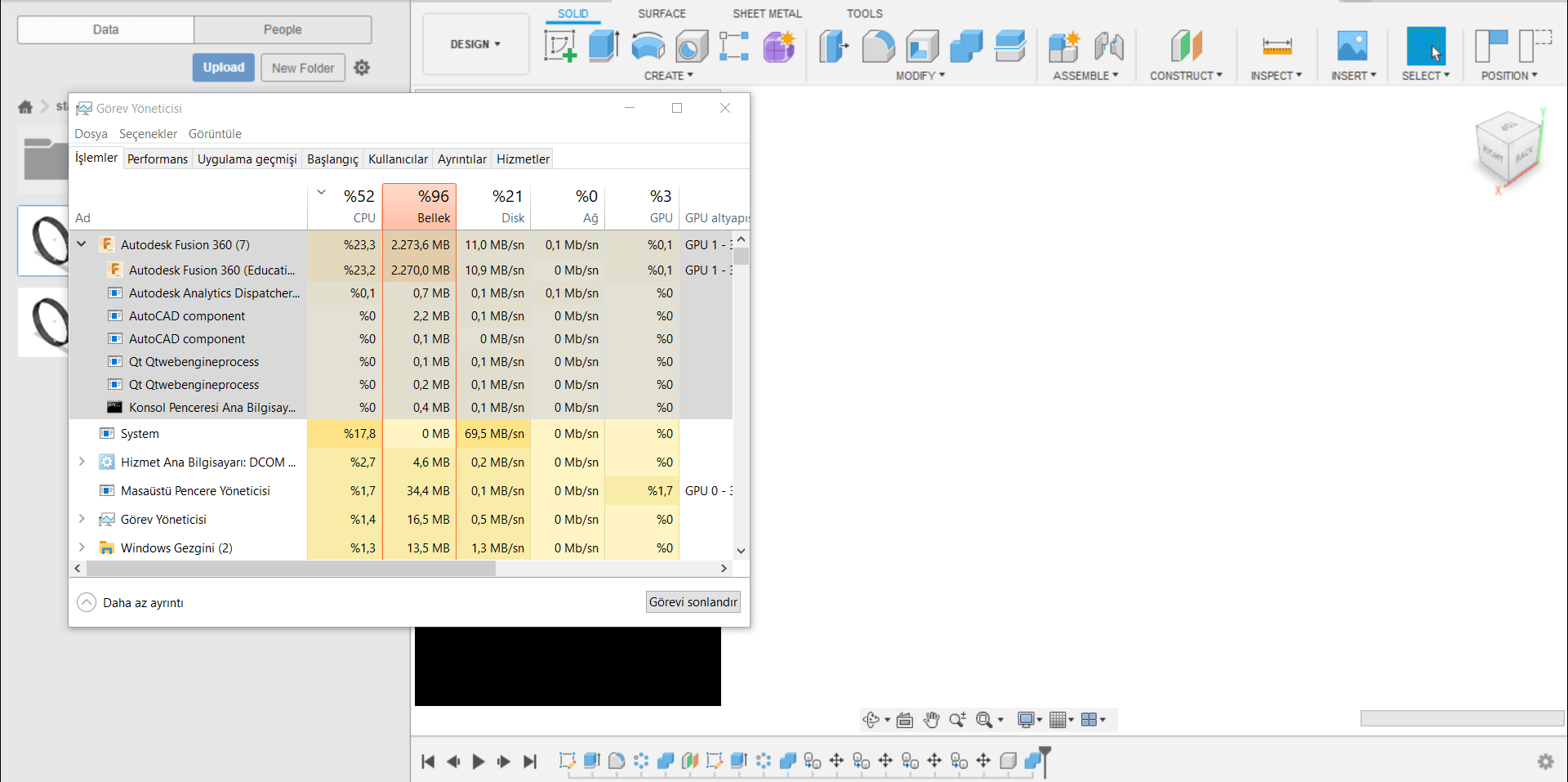Click the Look At navigation icon
Screen dimensions: 1568x782
(x=904, y=720)
